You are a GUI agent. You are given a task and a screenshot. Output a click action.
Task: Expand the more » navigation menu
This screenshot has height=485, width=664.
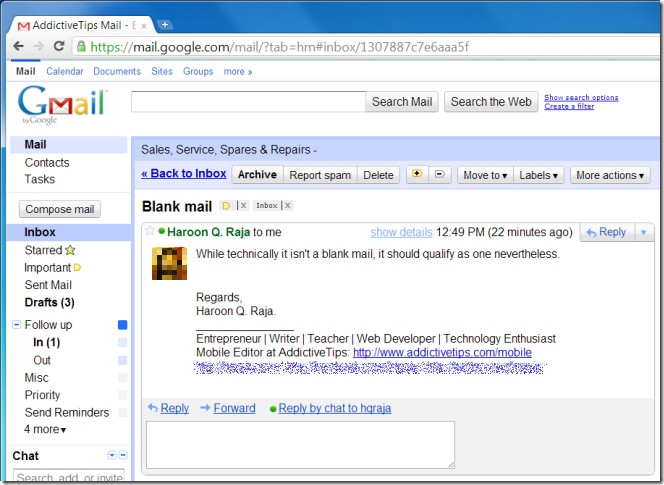coord(238,72)
